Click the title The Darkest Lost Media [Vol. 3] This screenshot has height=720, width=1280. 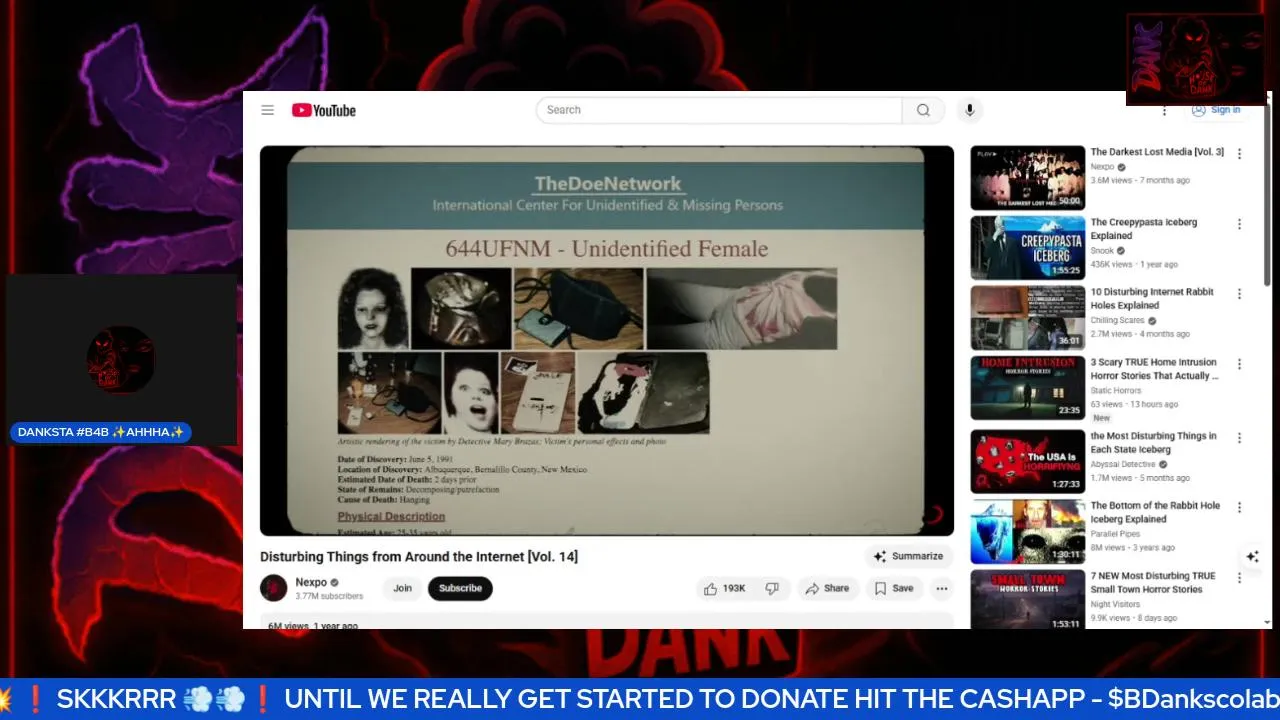(x=1157, y=152)
